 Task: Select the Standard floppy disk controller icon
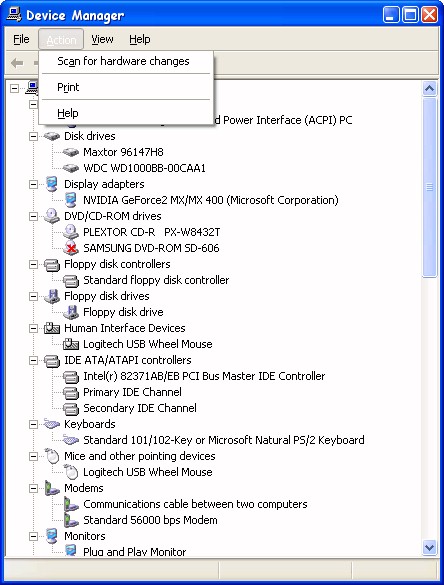point(71,281)
